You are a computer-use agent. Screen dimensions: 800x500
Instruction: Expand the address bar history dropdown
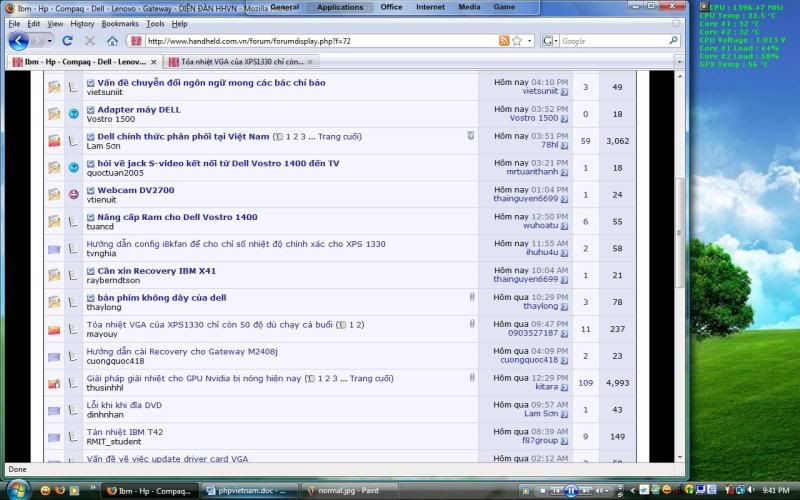[x=530, y=41]
